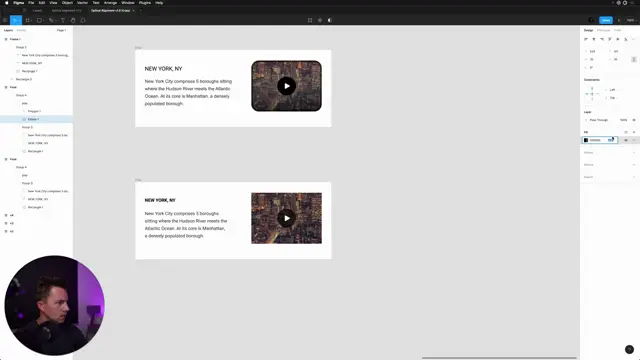Image resolution: width=640 pixels, height=360 pixels.
Task: Switch to the Inspect tab
Action: (618, 30)
